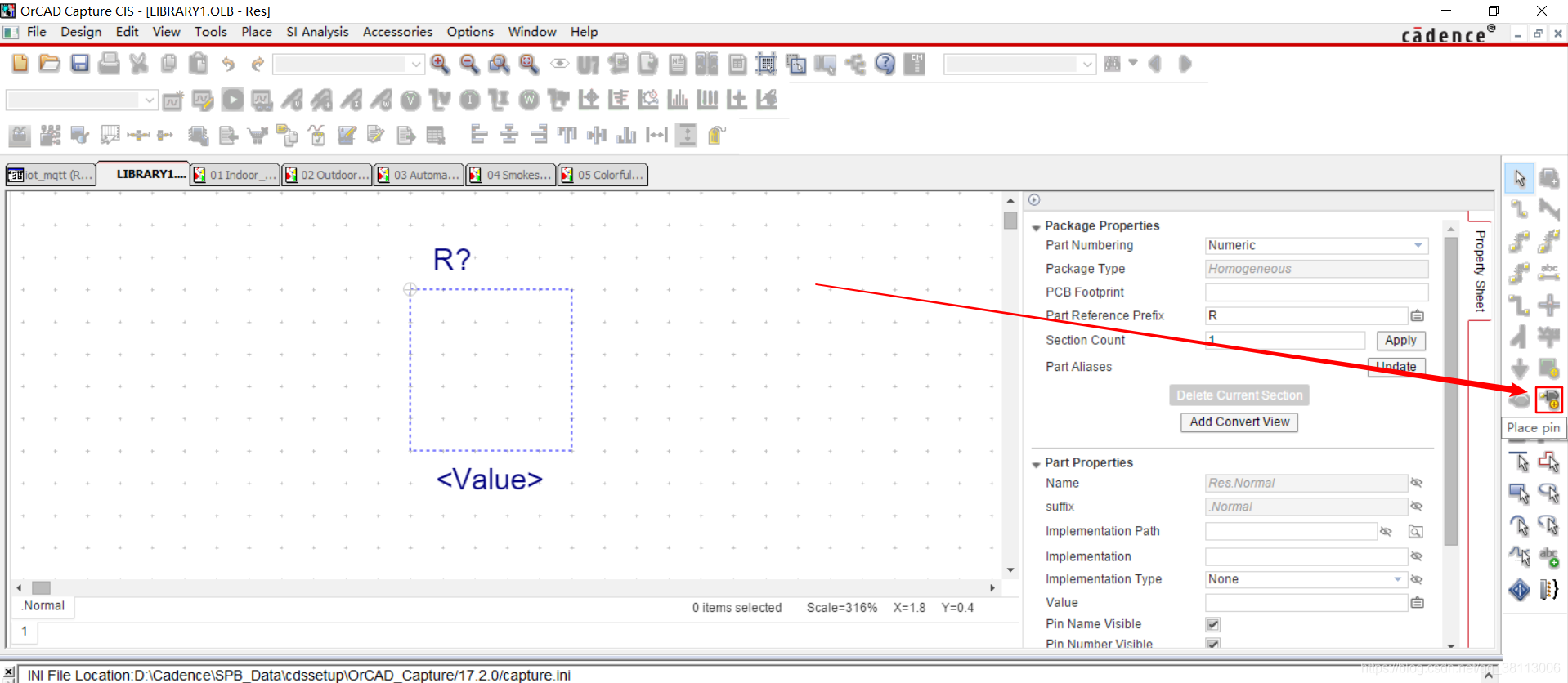Viewport: 1568px width, 683px height.
Task: Open the Part Numbering dropdown
Action: click(1418, 245)
